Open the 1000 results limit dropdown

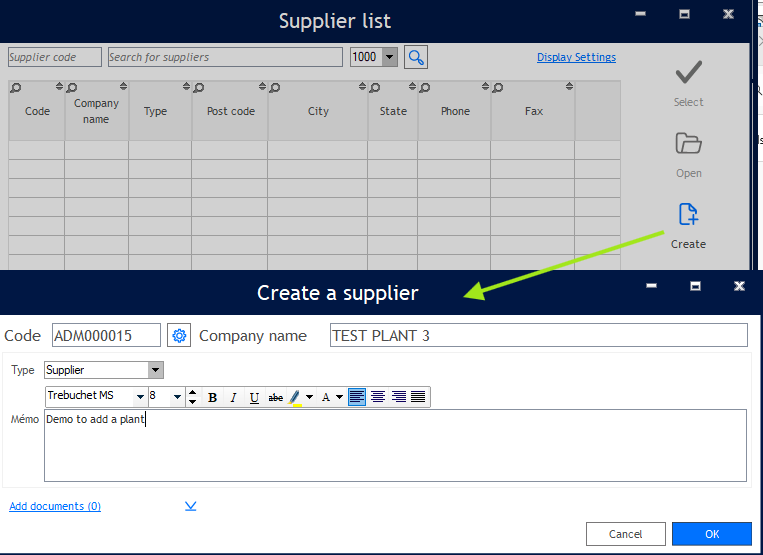coord(389,57)
